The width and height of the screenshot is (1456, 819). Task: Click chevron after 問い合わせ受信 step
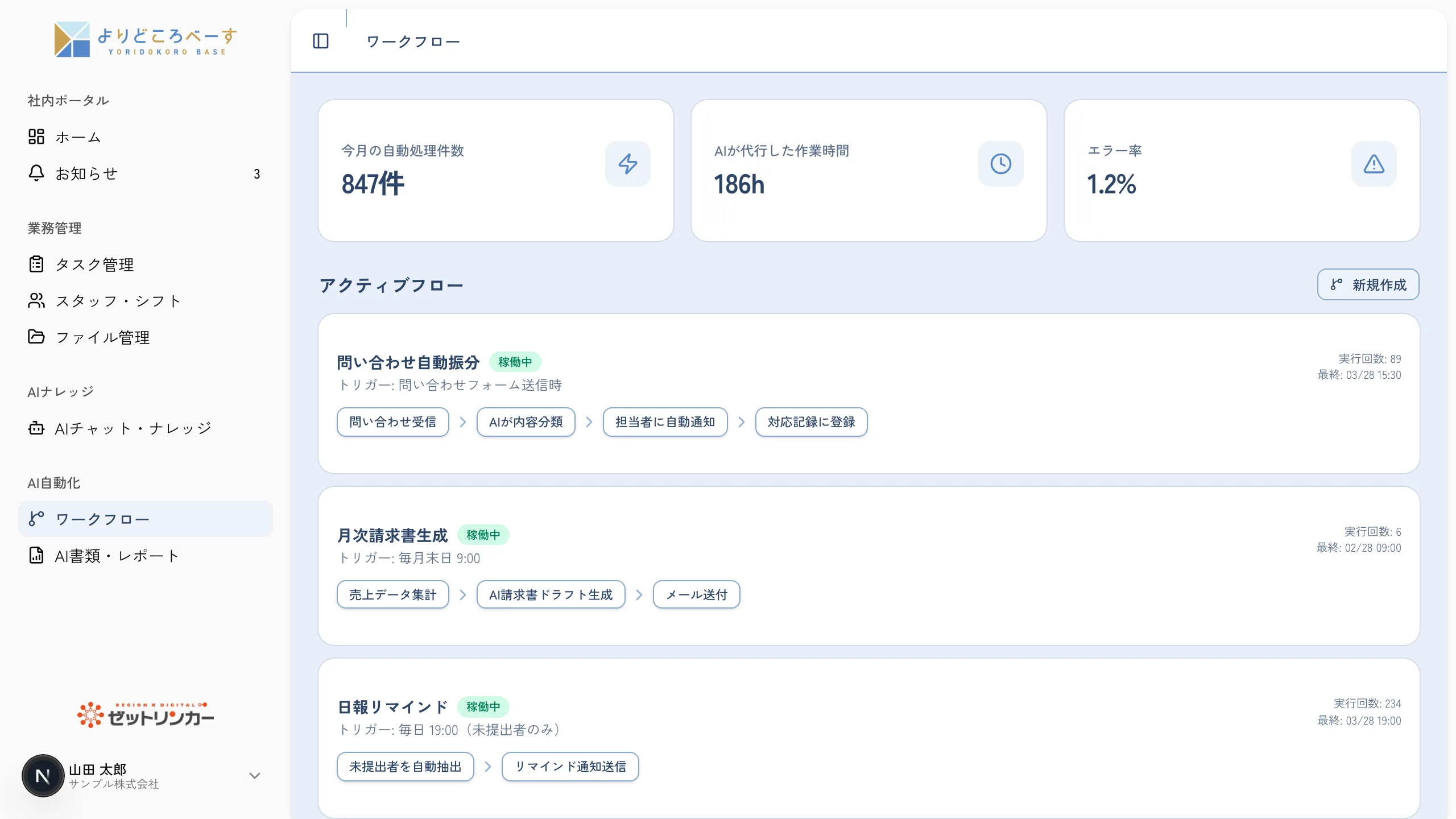tap(463, 422)
